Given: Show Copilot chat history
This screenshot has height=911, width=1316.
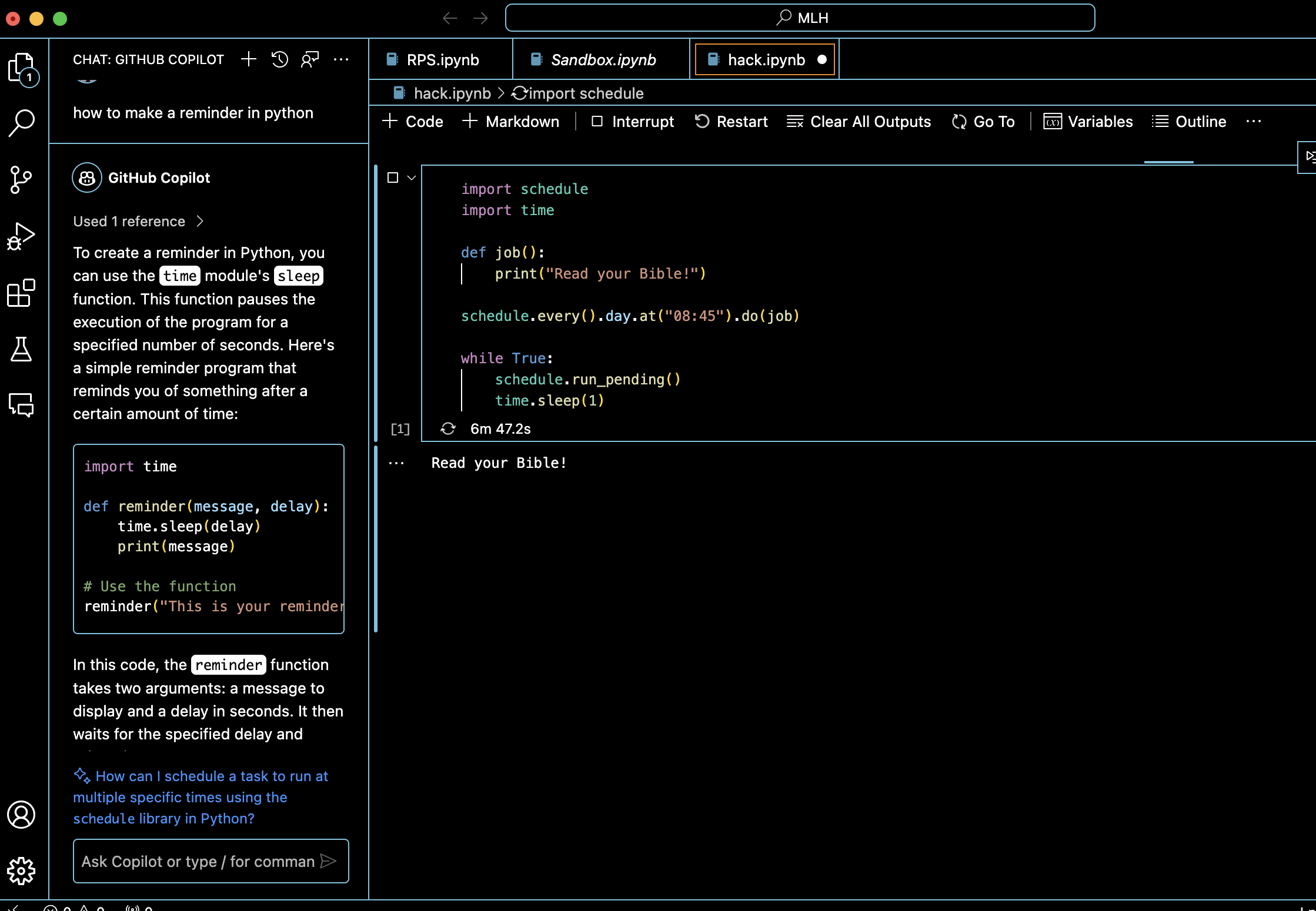Looking at the screenshot, I should [x=280, y=59].
